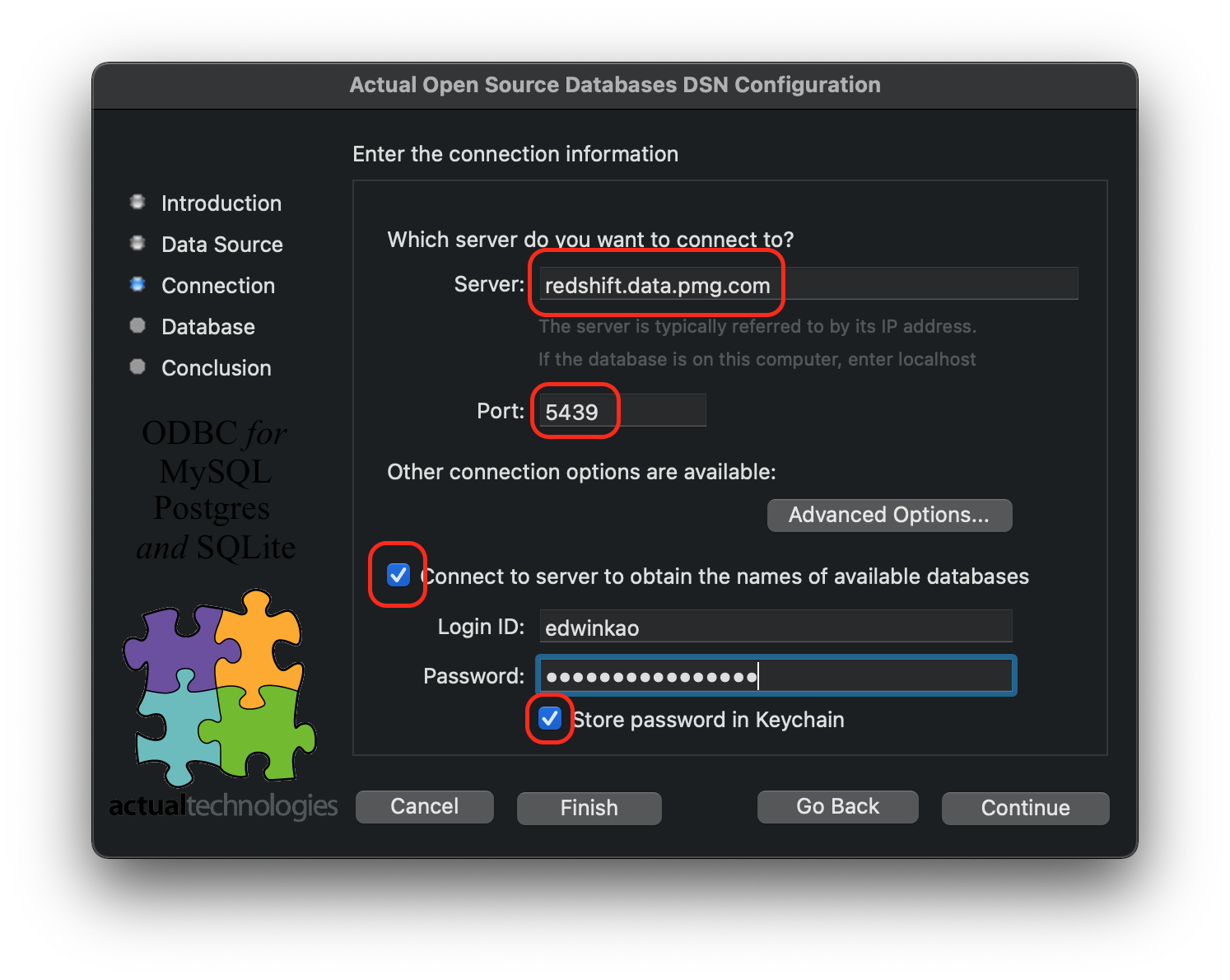
Task: Click the 'Port:' field label
Action: coord(501,411)
